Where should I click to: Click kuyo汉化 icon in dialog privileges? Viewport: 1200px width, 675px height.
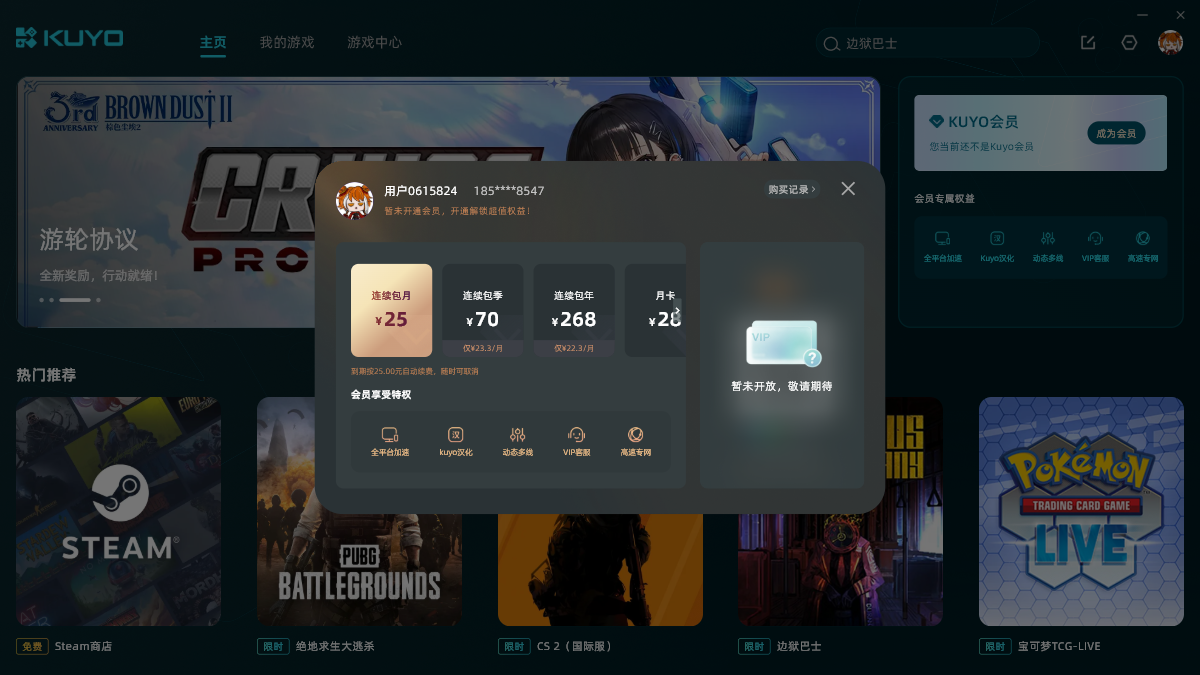(x=455, y=435)
